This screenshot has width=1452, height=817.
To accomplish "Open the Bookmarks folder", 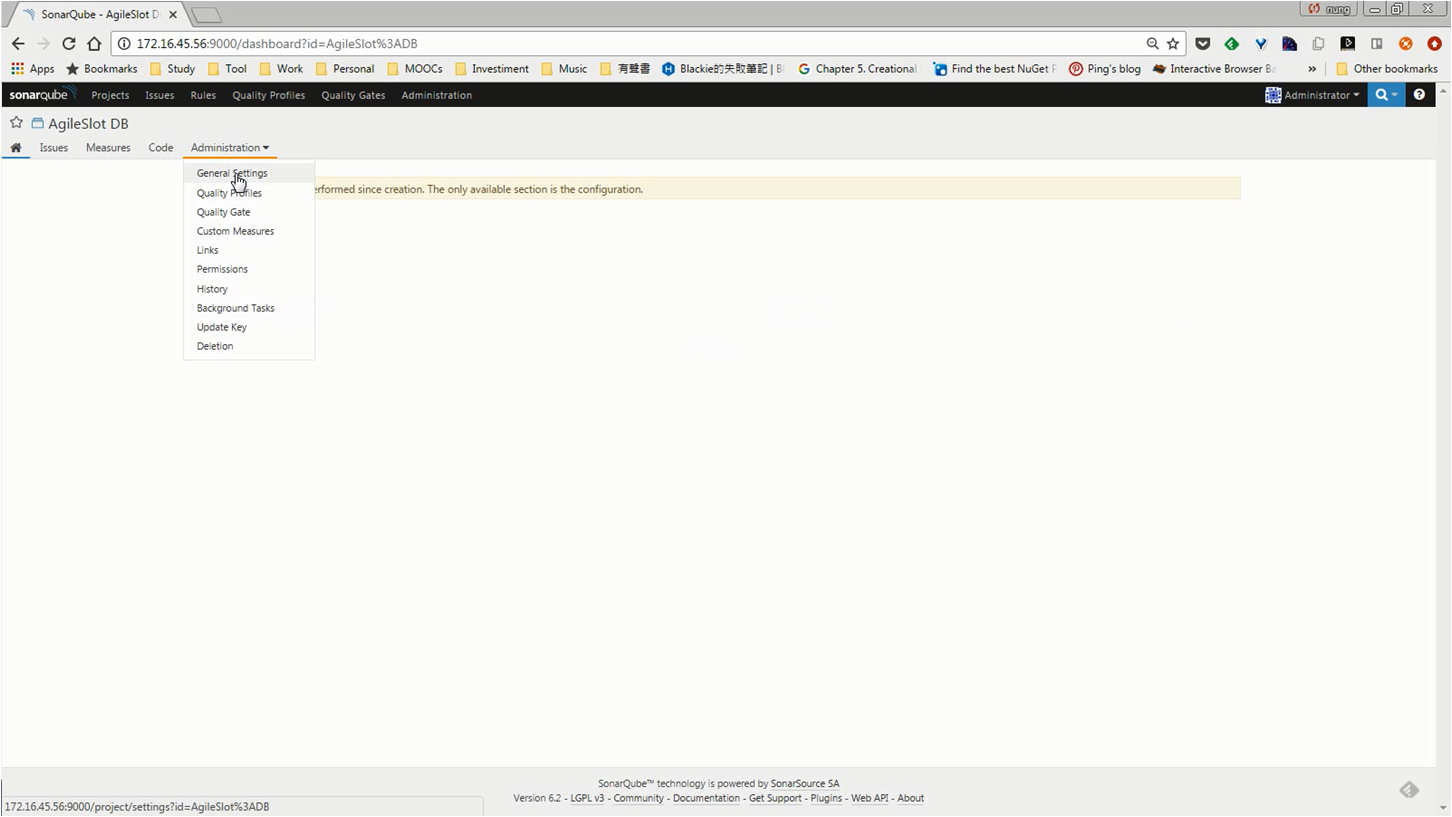I will 101,69.
